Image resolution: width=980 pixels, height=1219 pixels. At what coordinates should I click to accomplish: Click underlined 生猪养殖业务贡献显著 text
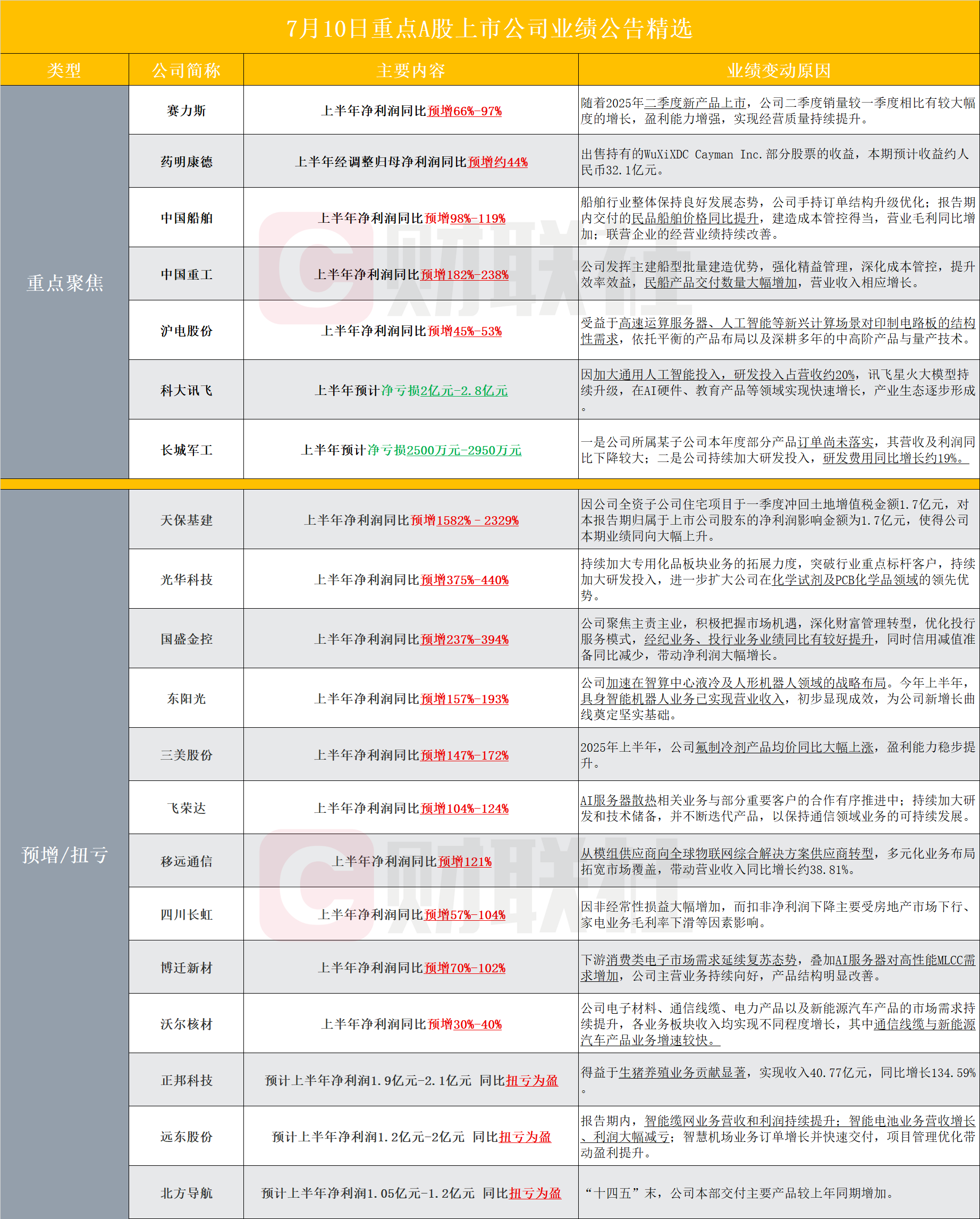coord(682,1073)
